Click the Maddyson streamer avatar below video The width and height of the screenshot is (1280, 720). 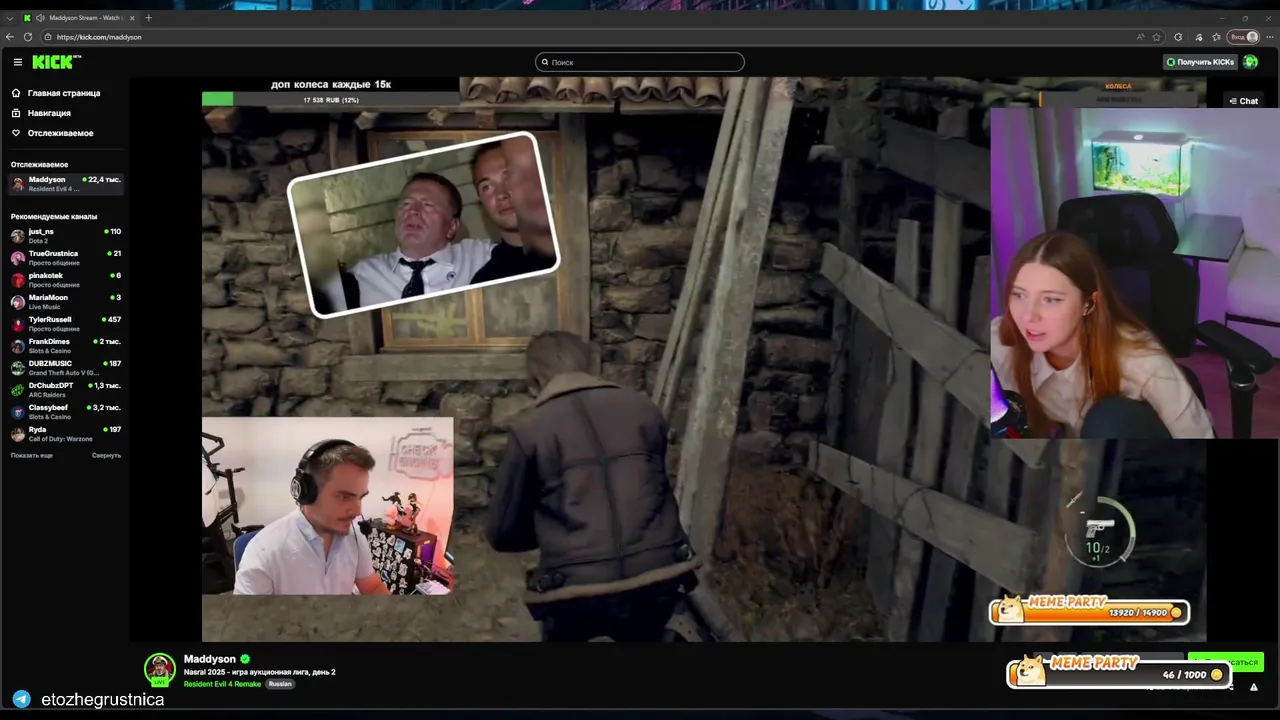click(x=160, y=669)
